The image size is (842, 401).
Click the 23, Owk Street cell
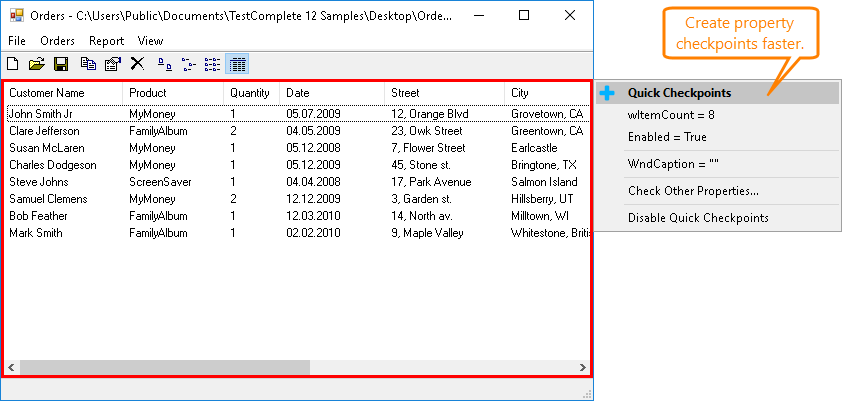pyautogui.click(x=426, y=131)
